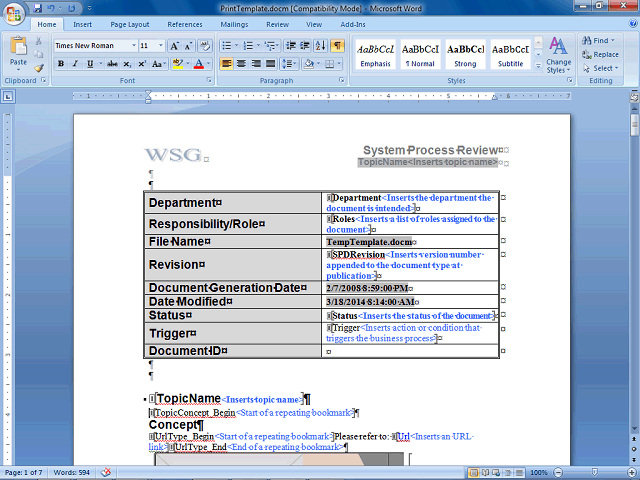
Task: Open the Mailings tab
Action: pos(234,24)
